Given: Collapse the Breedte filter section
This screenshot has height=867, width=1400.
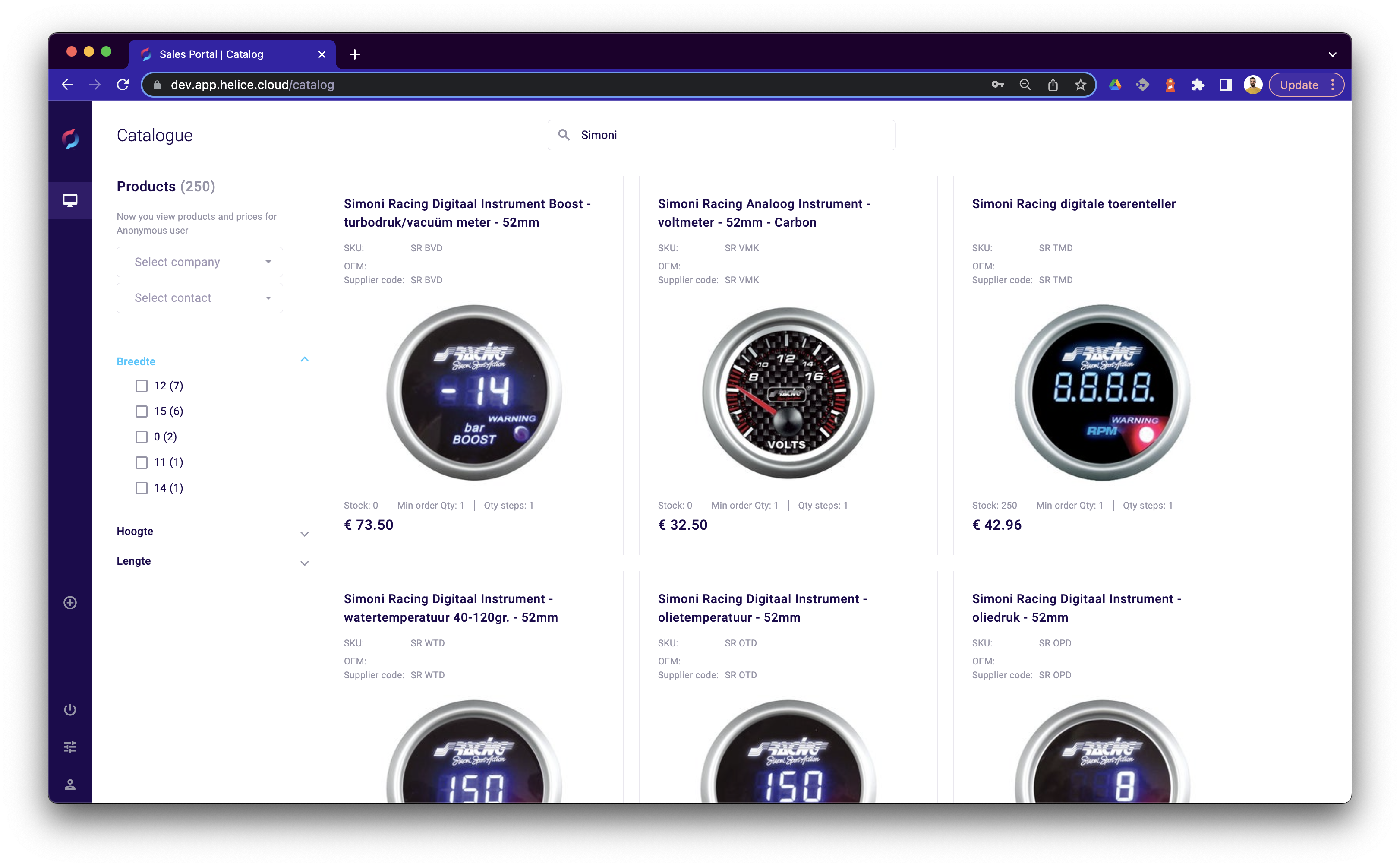Looking at the screenshot, I should coord(304,360).
